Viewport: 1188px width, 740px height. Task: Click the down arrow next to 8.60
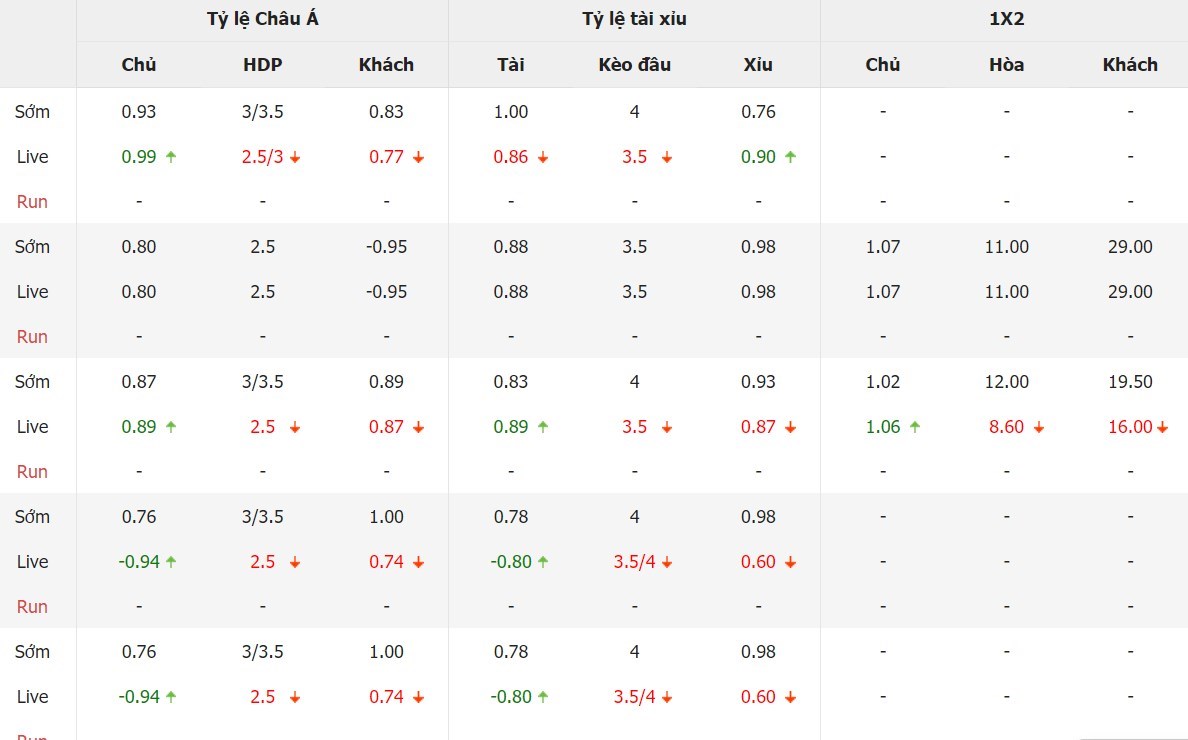1039,428
